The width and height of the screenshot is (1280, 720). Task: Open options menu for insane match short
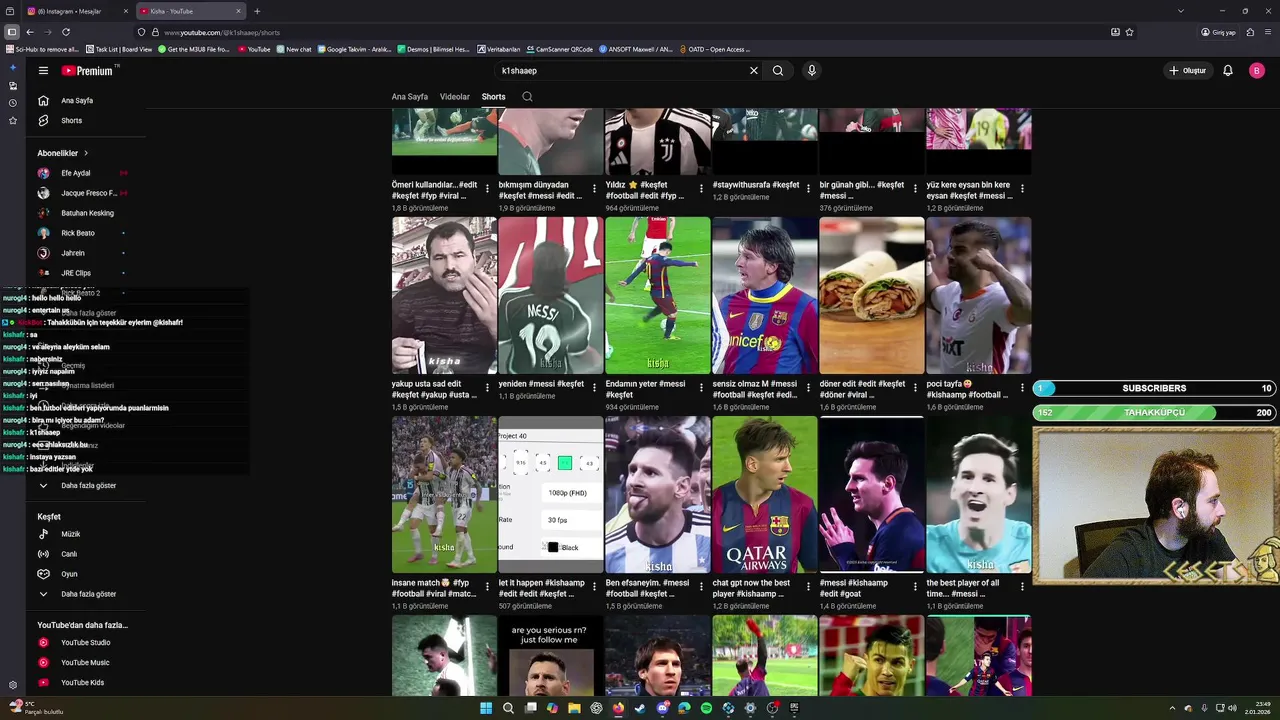pyautogui.click(x=487, y=587)
